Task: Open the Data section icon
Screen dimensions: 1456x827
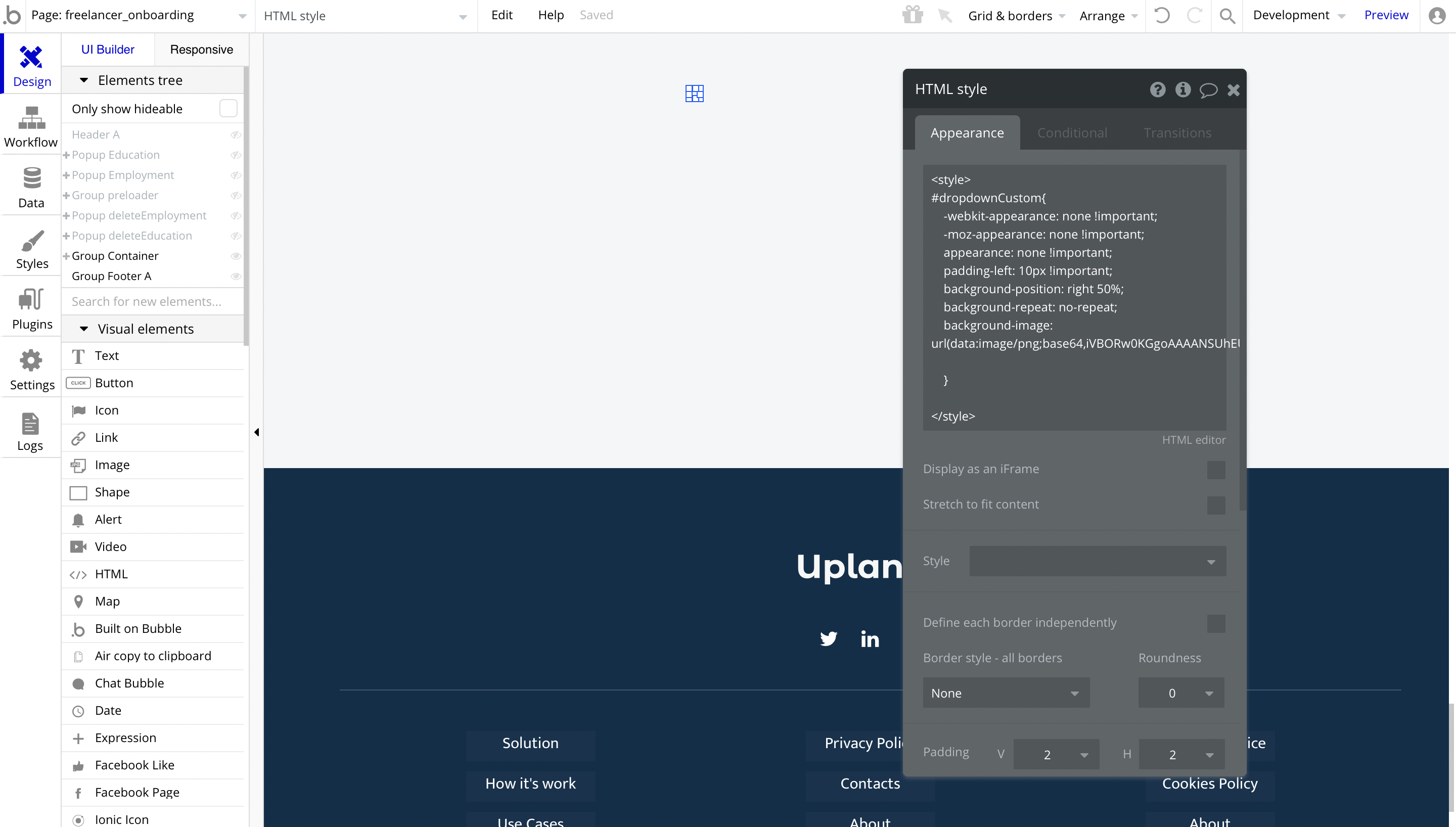Action: click(31, 178)
